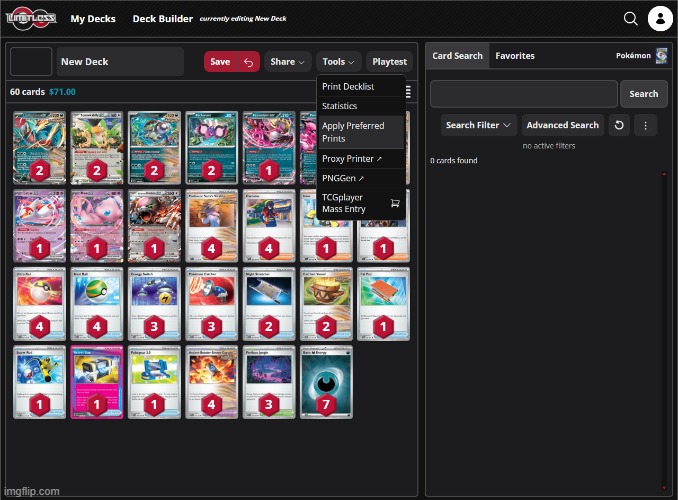Choose Apply Preferred Prints in the Tools menu
The image size is (678, 500).
click(361, 132)
